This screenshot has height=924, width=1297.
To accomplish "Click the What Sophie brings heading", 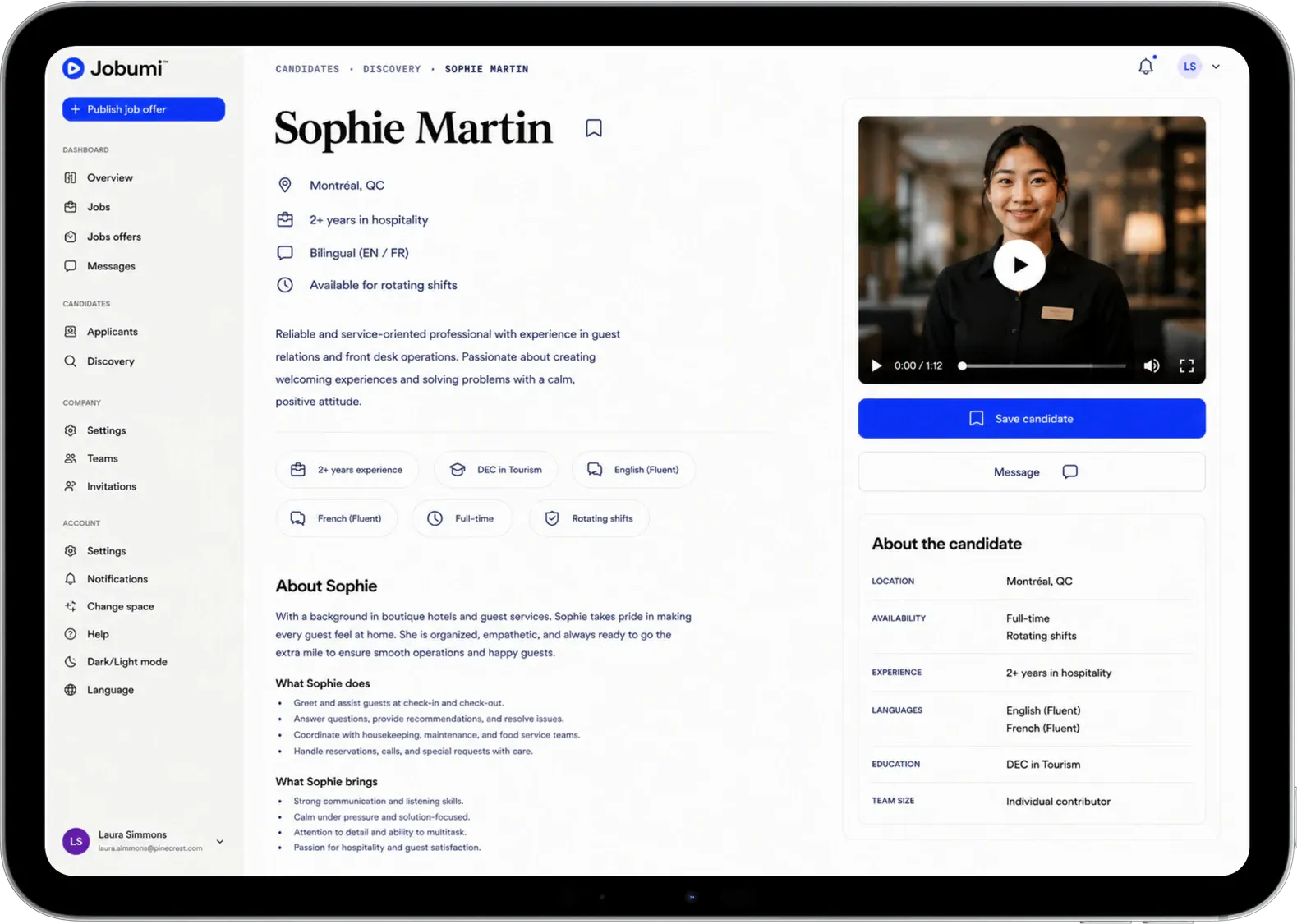I will [326, 781].
